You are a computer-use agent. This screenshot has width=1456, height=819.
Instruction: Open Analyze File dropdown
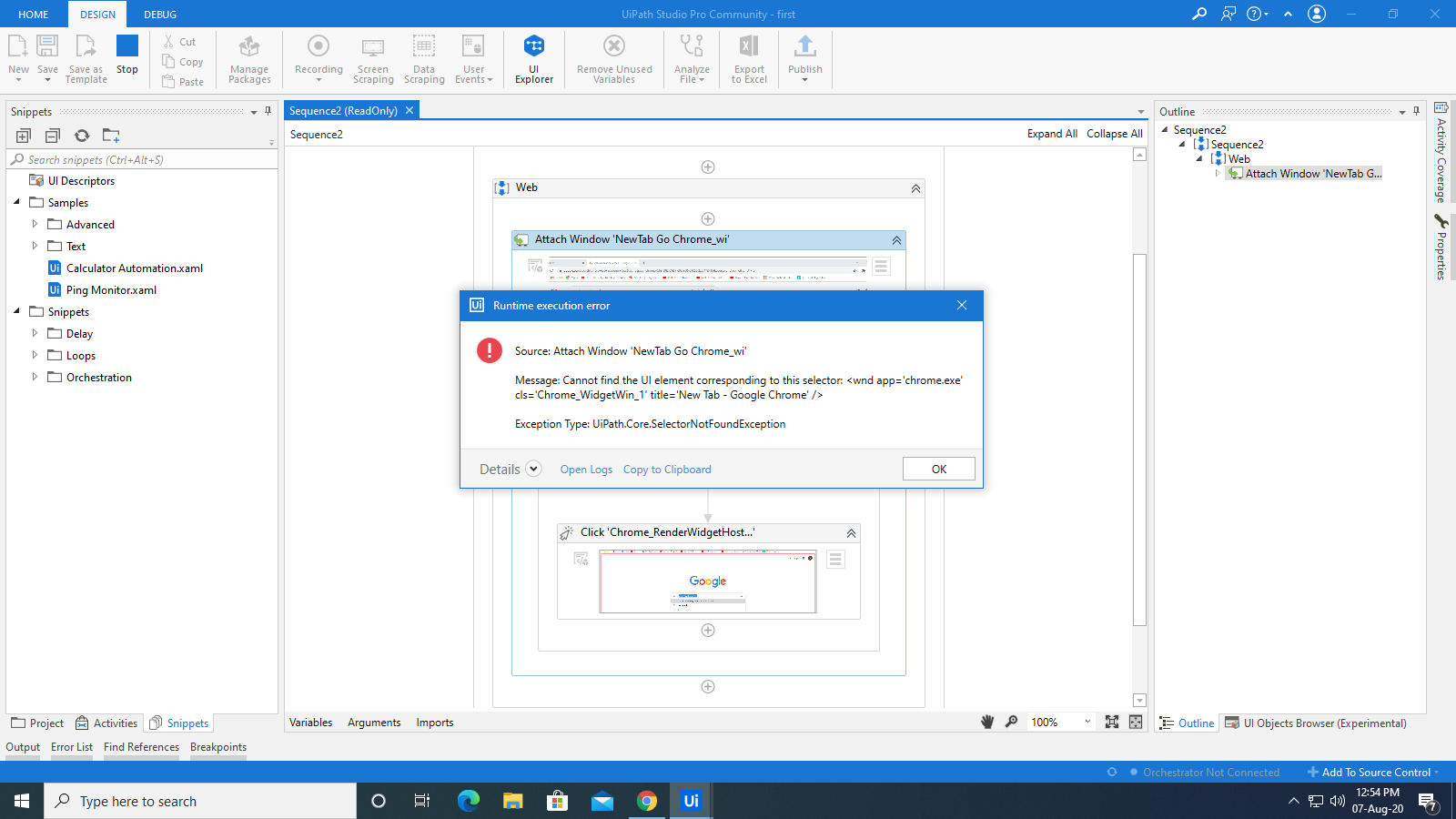(692, 59)
